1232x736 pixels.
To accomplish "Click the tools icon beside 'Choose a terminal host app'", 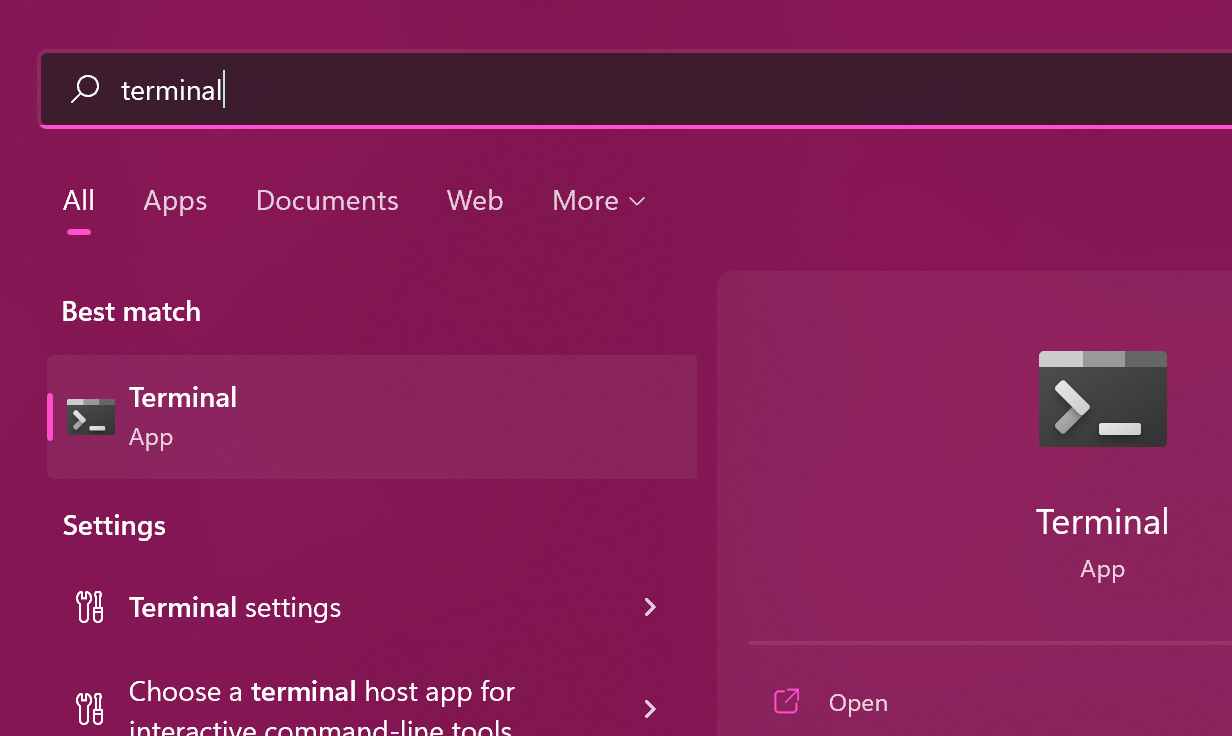I will click(x=90, y=708).
